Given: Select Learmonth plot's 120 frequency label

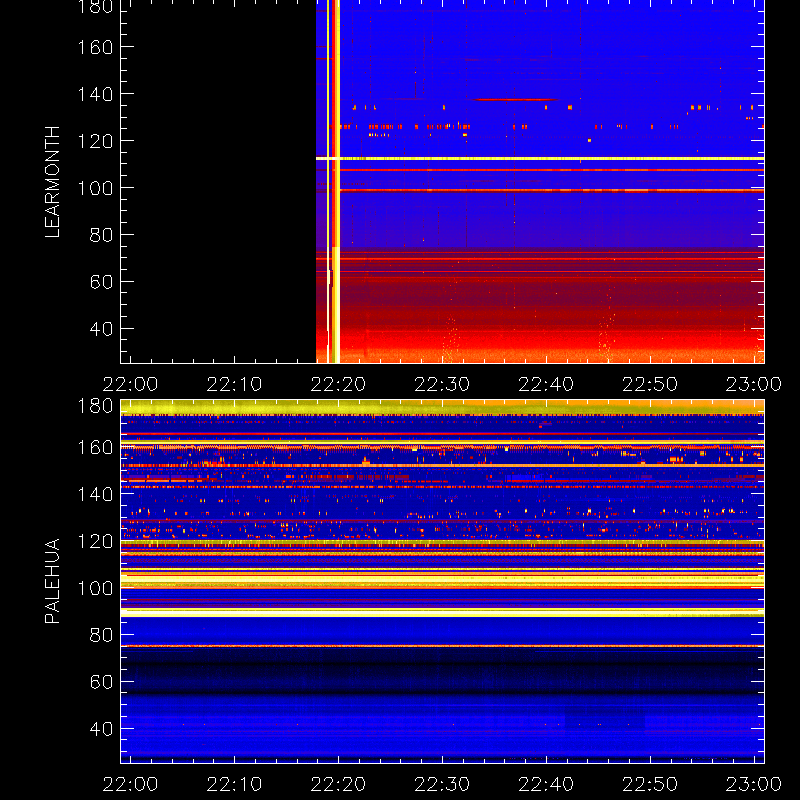Looking at the screenshot, I should pyautogui.click(x=95, y=141).
